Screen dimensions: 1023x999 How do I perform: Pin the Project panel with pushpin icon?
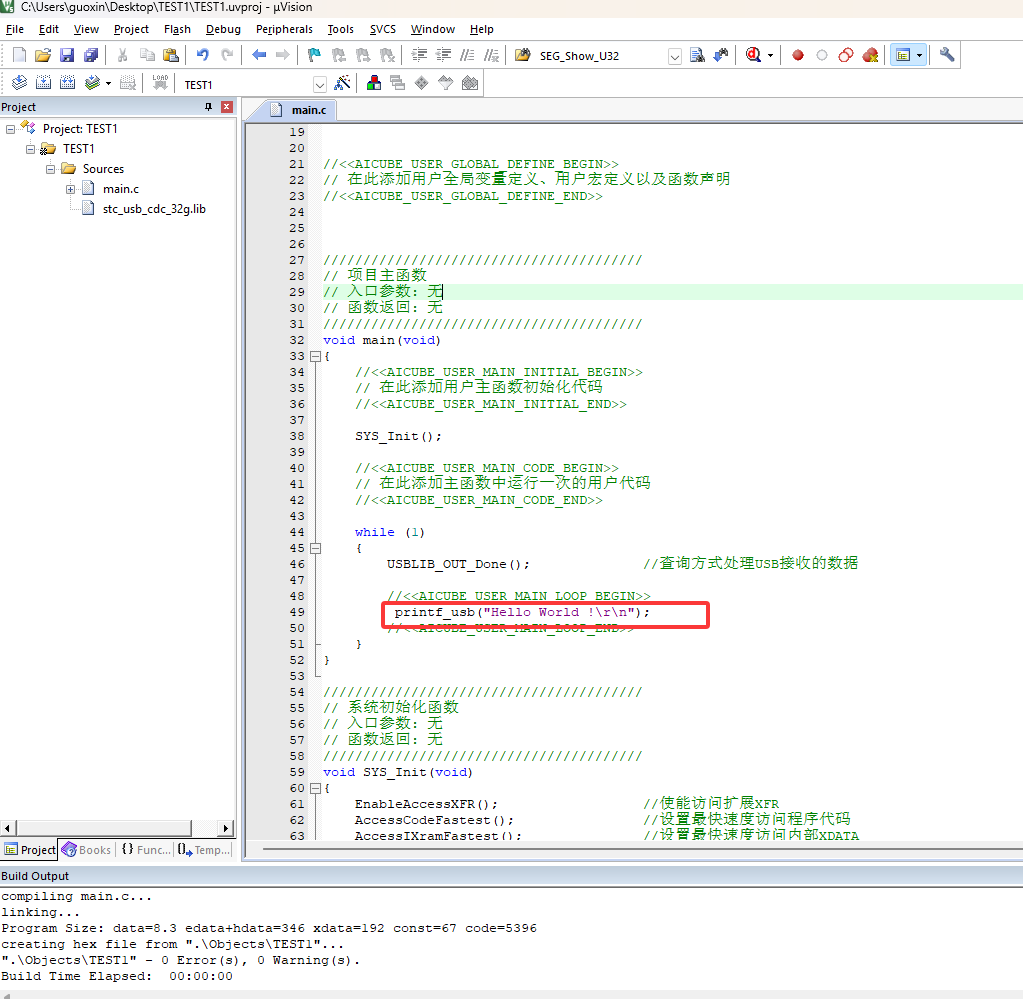(209, 107)
